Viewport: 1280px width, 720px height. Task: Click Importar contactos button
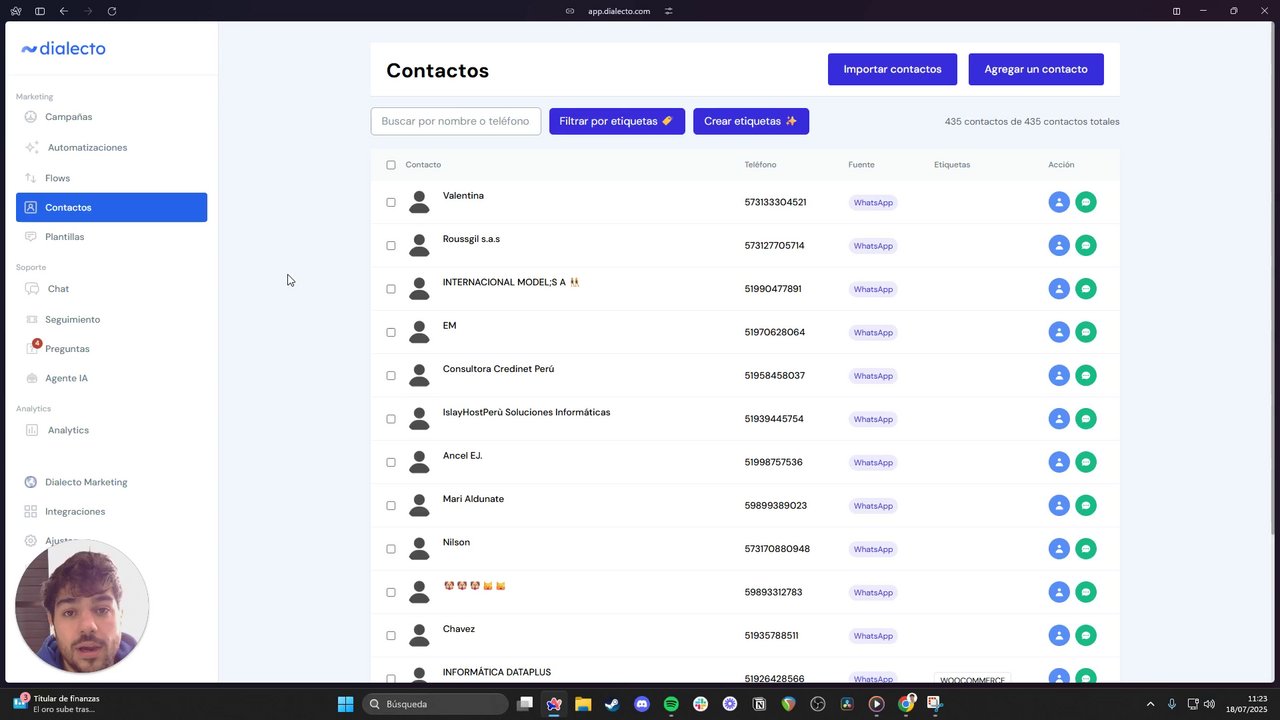(892, 69)
